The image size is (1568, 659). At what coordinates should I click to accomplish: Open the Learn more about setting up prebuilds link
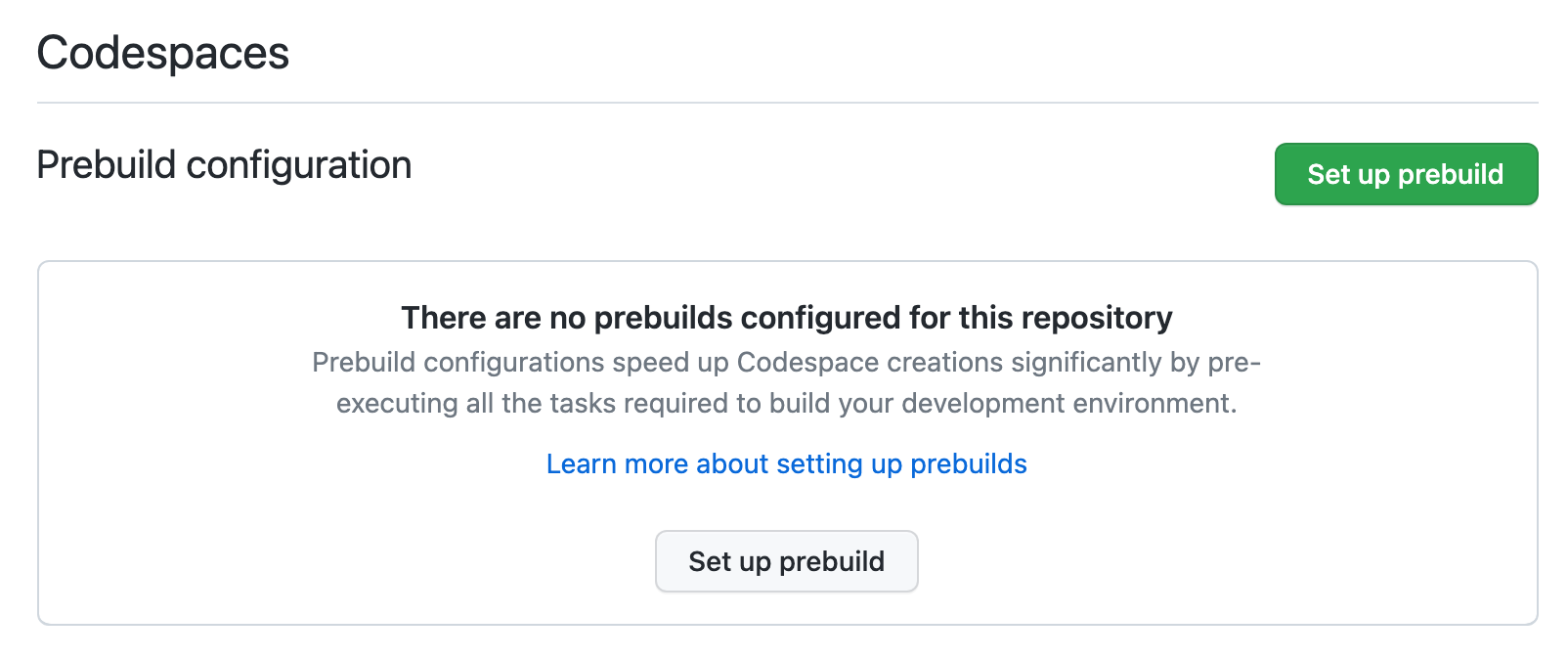click(x=785, y=463)
